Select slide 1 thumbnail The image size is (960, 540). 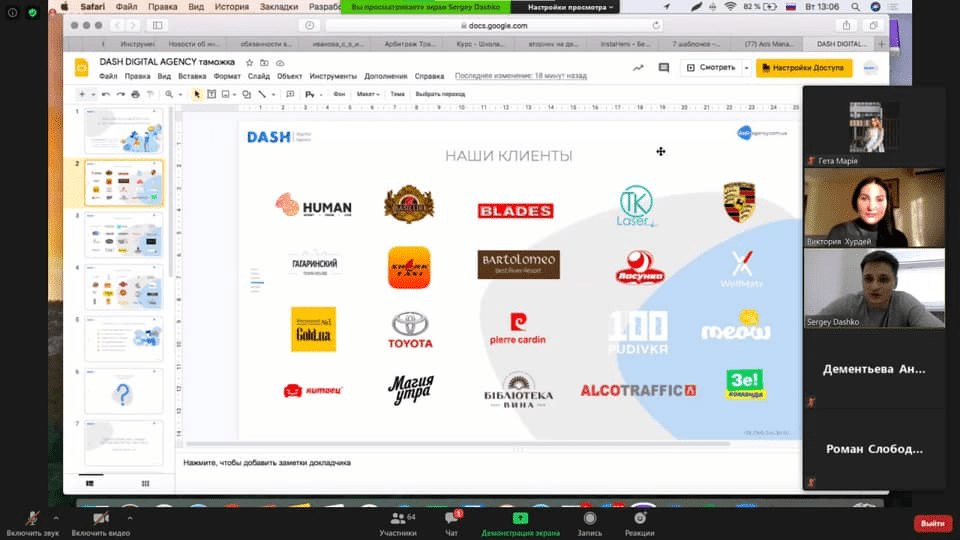tap(124, 130)
